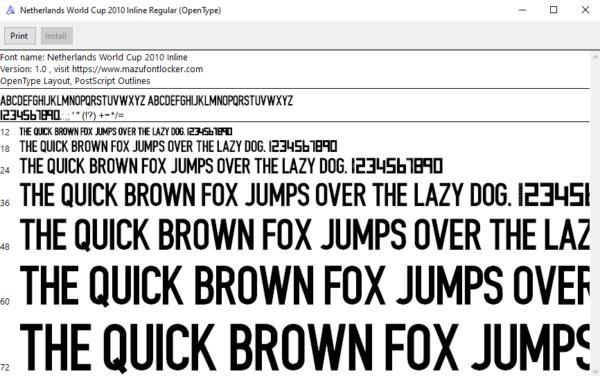Click the grayed-out Install button
The height and width of the screenshot is (376, 600).
[x=56, y=36]
